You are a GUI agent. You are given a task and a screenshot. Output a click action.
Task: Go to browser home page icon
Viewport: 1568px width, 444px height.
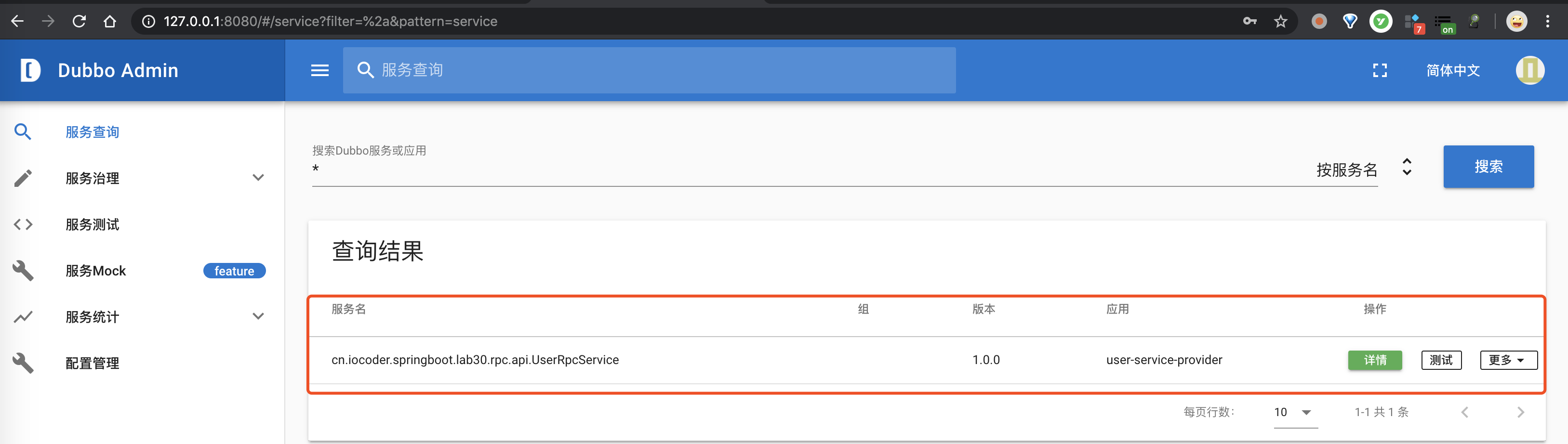click(109, 22)
